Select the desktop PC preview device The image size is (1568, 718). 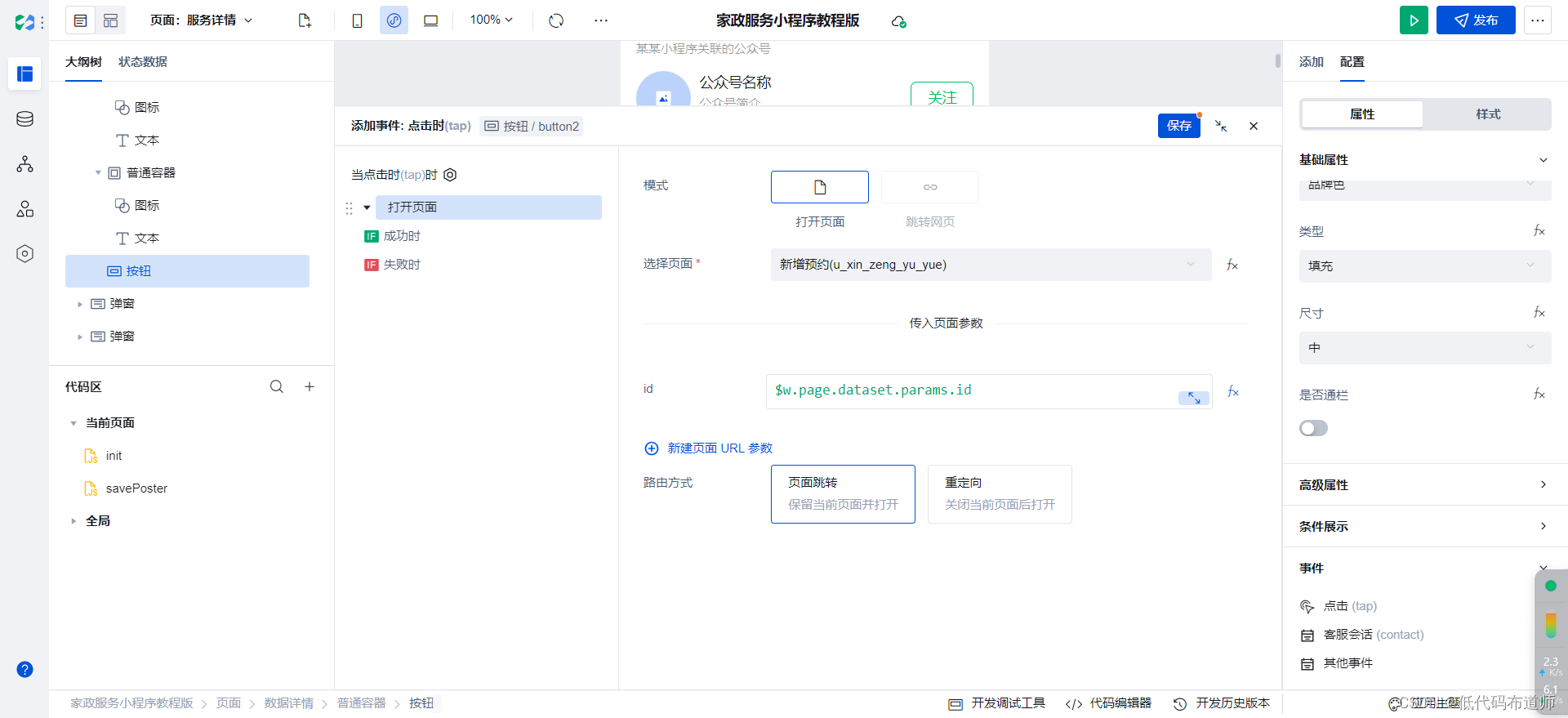430,20
